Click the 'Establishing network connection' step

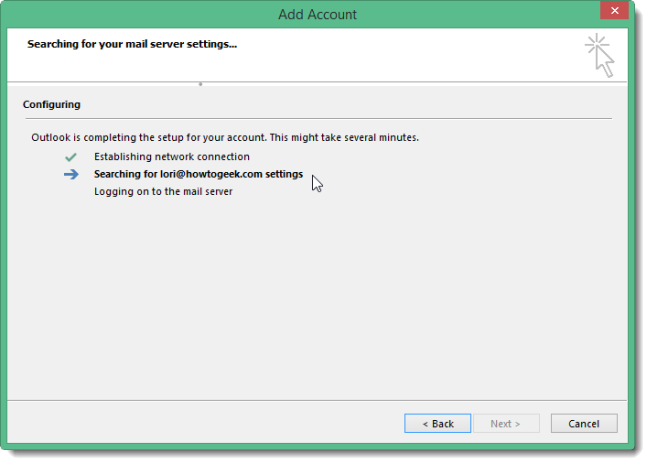172,157
